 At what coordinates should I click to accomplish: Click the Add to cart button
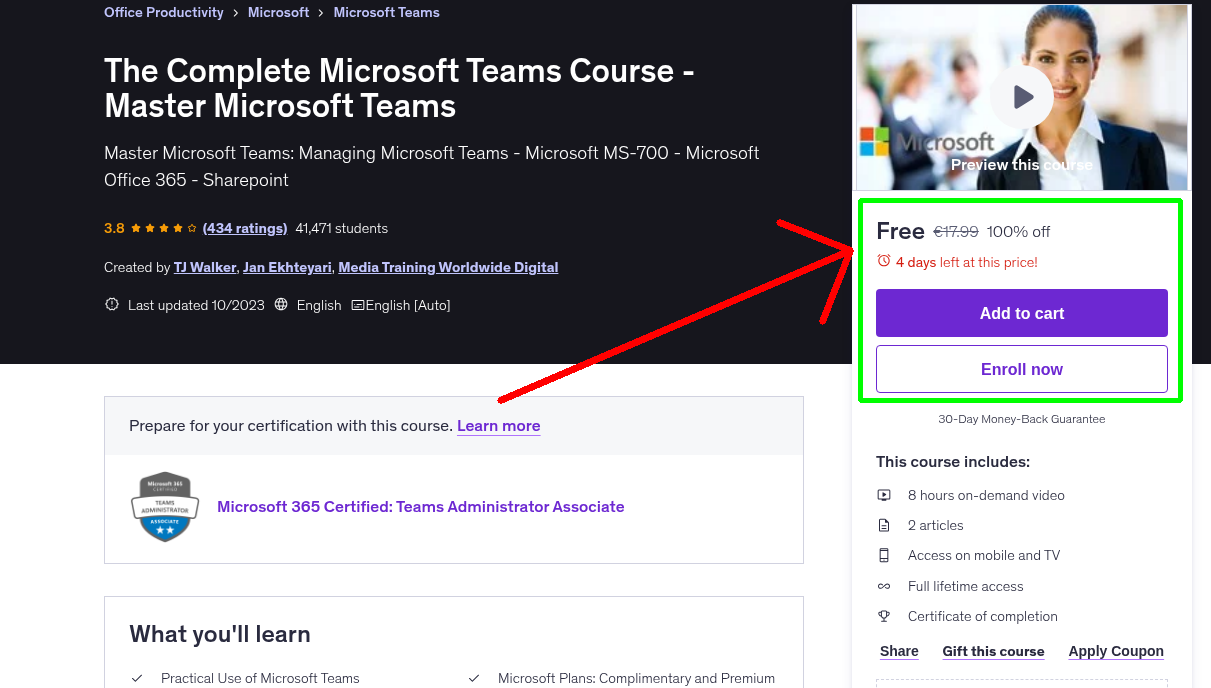coord(1021,313)
